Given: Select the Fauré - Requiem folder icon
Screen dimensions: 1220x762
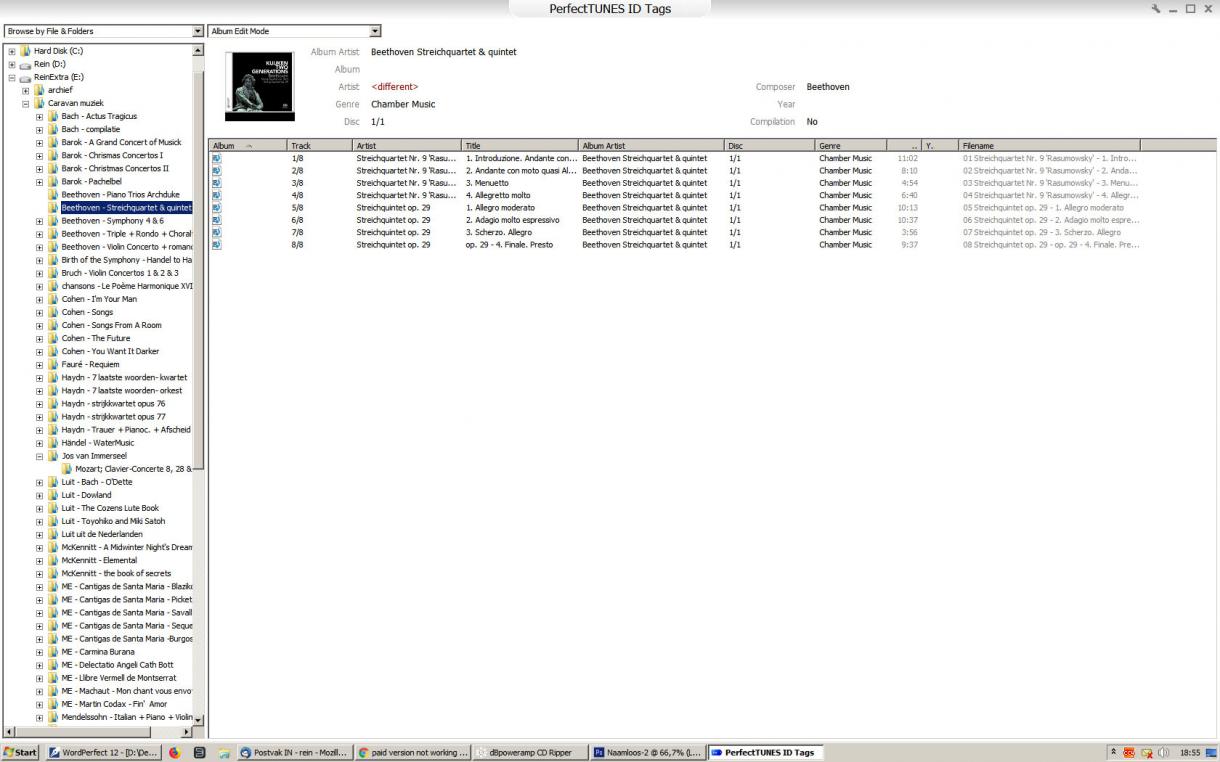Looking at the screenshot, I should [54, 364].
